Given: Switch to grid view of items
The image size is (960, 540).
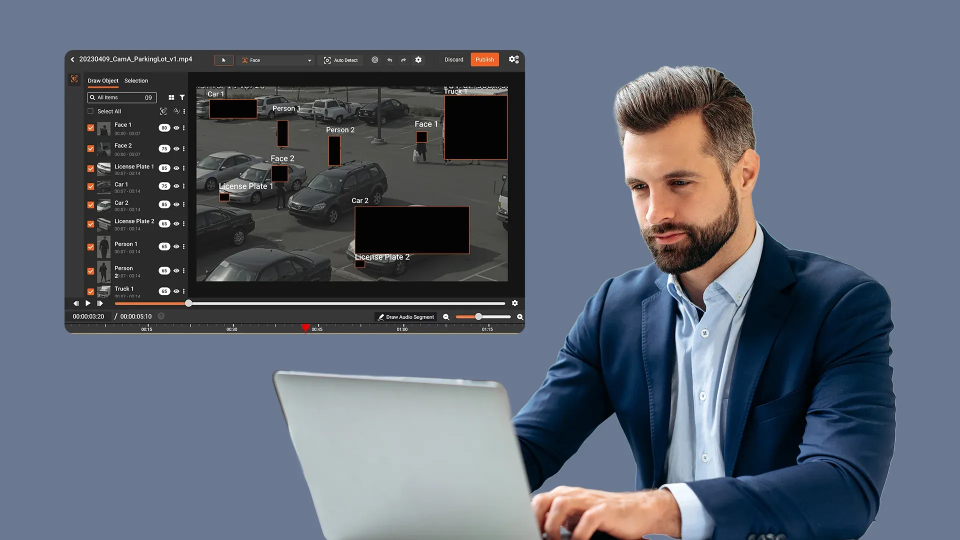Looking at the screenshot, I should [x=171, y=97].
